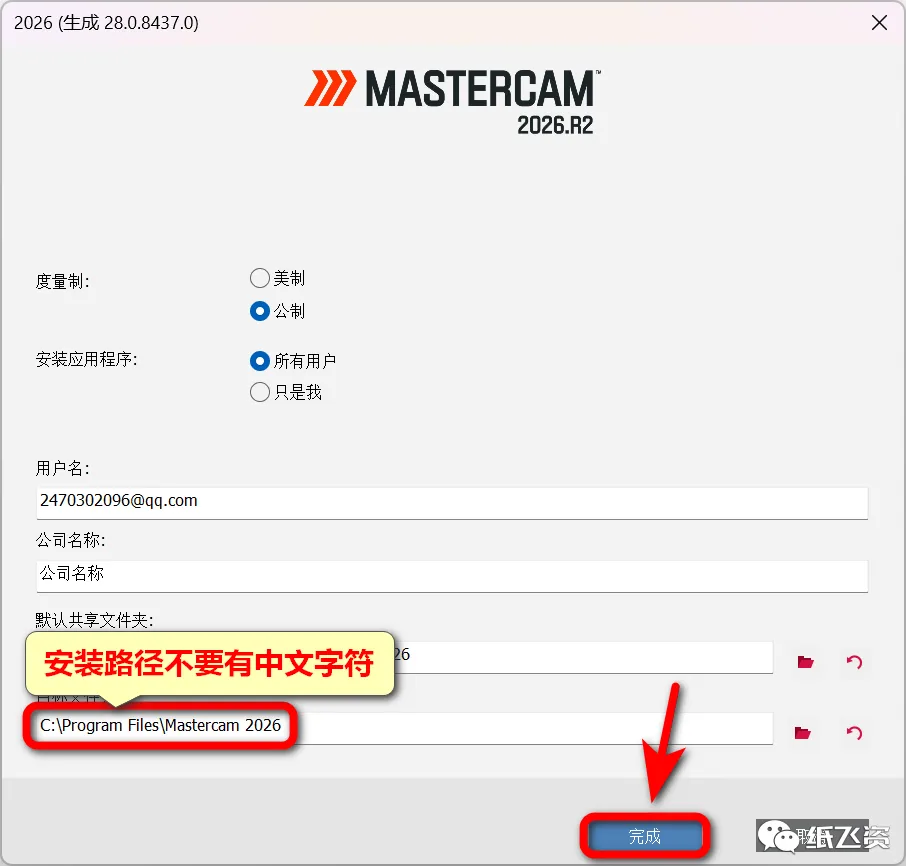Image resolution: width=906 pixels, height=866 pixels.
Task: Browse for the default shared folder location
Action: coord(805,661)
